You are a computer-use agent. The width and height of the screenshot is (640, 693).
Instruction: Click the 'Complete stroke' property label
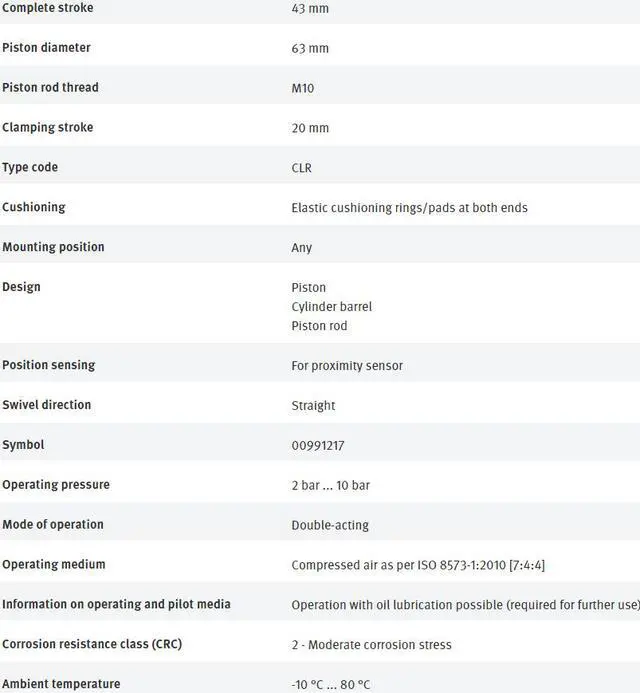pos(47,8)
